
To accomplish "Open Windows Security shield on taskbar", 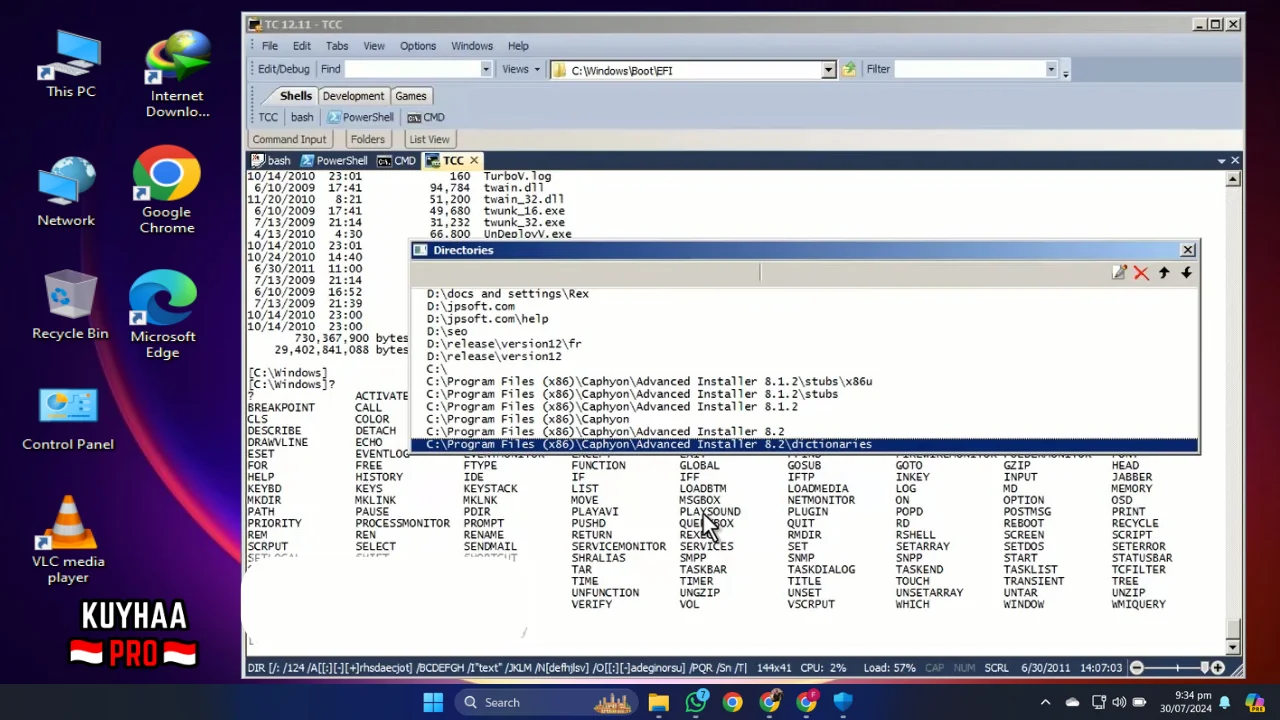I will pyautogui.click(x=843, y=702).
